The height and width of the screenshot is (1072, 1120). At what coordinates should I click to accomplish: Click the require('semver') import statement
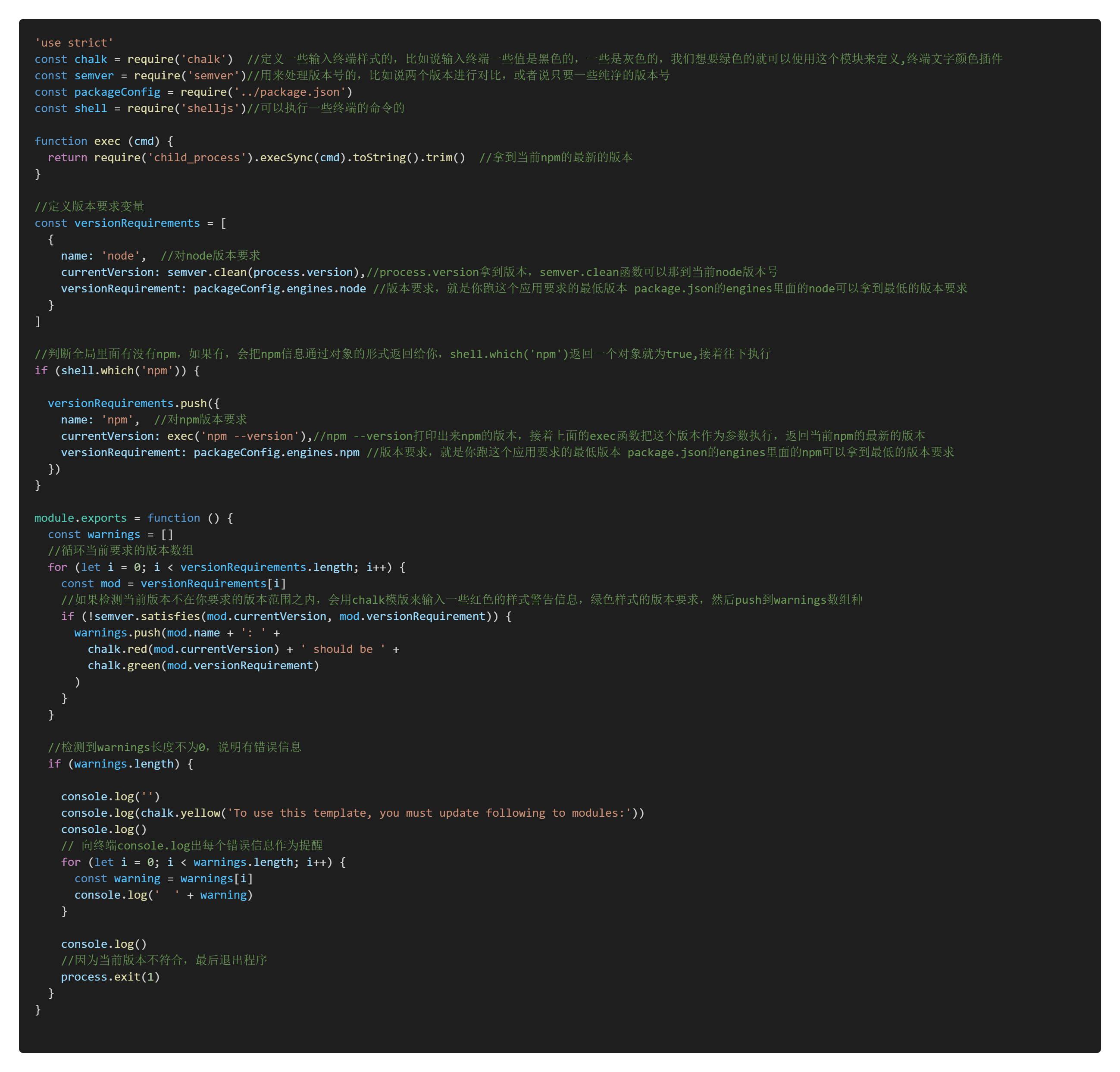click(x=140, y=75)
